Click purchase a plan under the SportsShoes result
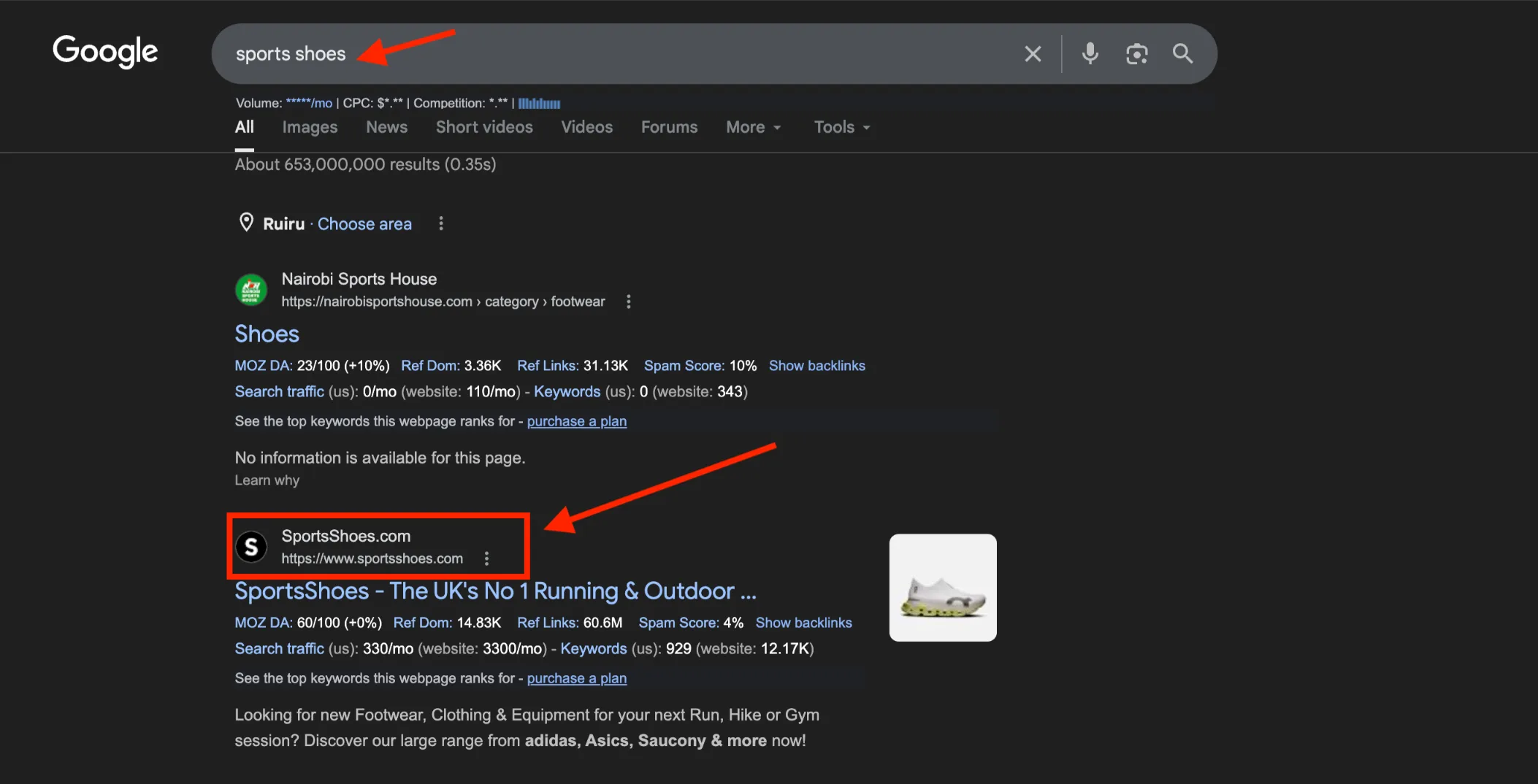Viewport: 1538px width, 784px height. point(577,678)
